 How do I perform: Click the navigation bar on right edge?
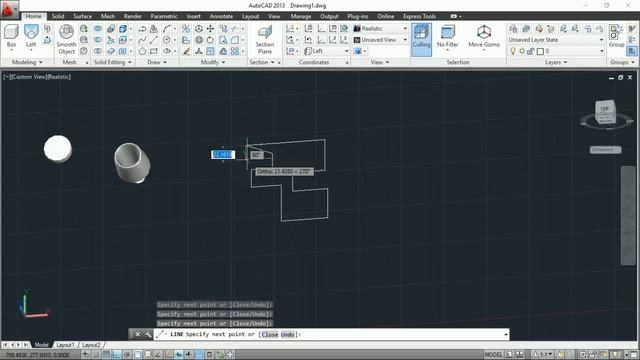click(x=627, y=216)
